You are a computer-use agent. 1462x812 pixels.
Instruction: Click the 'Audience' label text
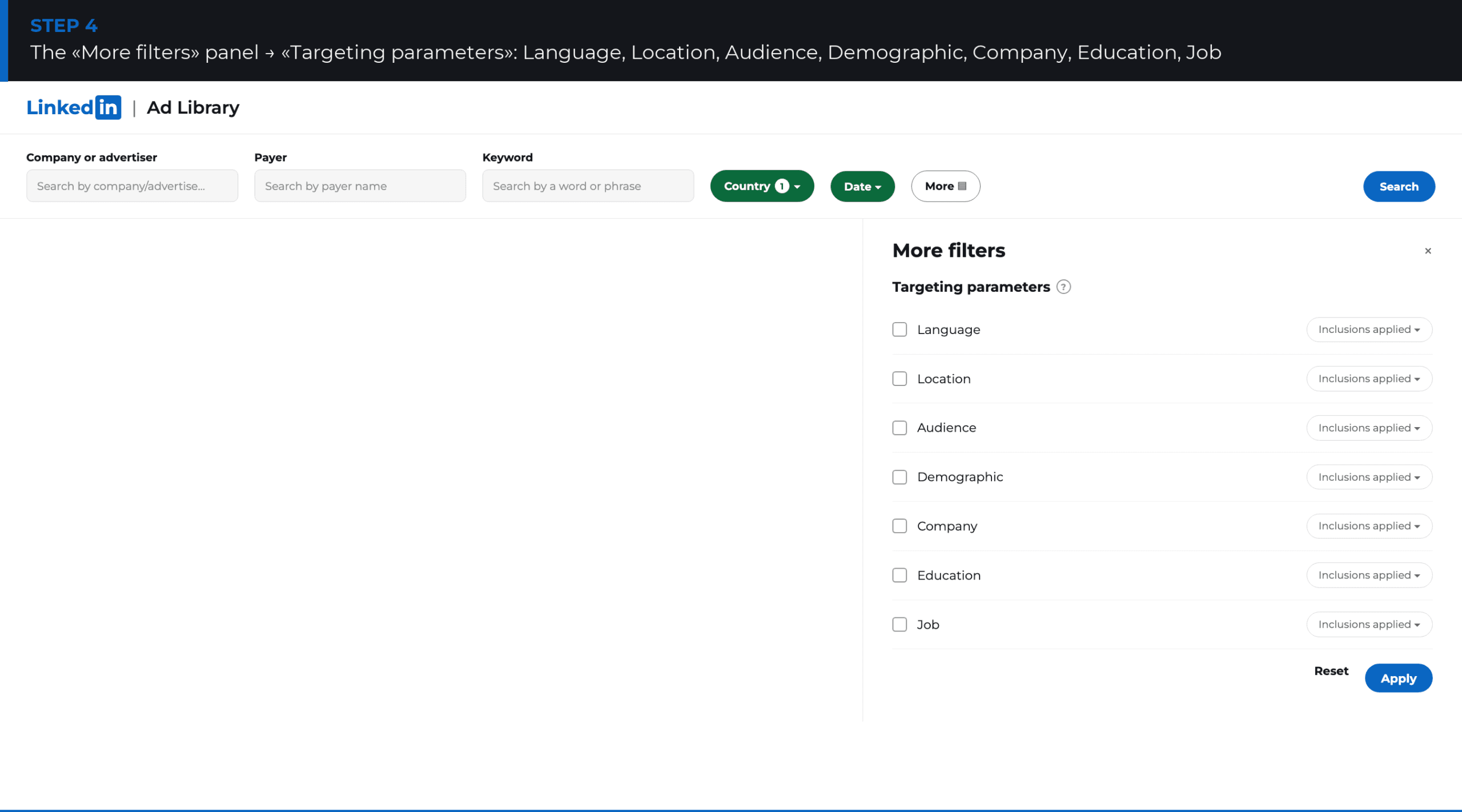pos(946,428)
